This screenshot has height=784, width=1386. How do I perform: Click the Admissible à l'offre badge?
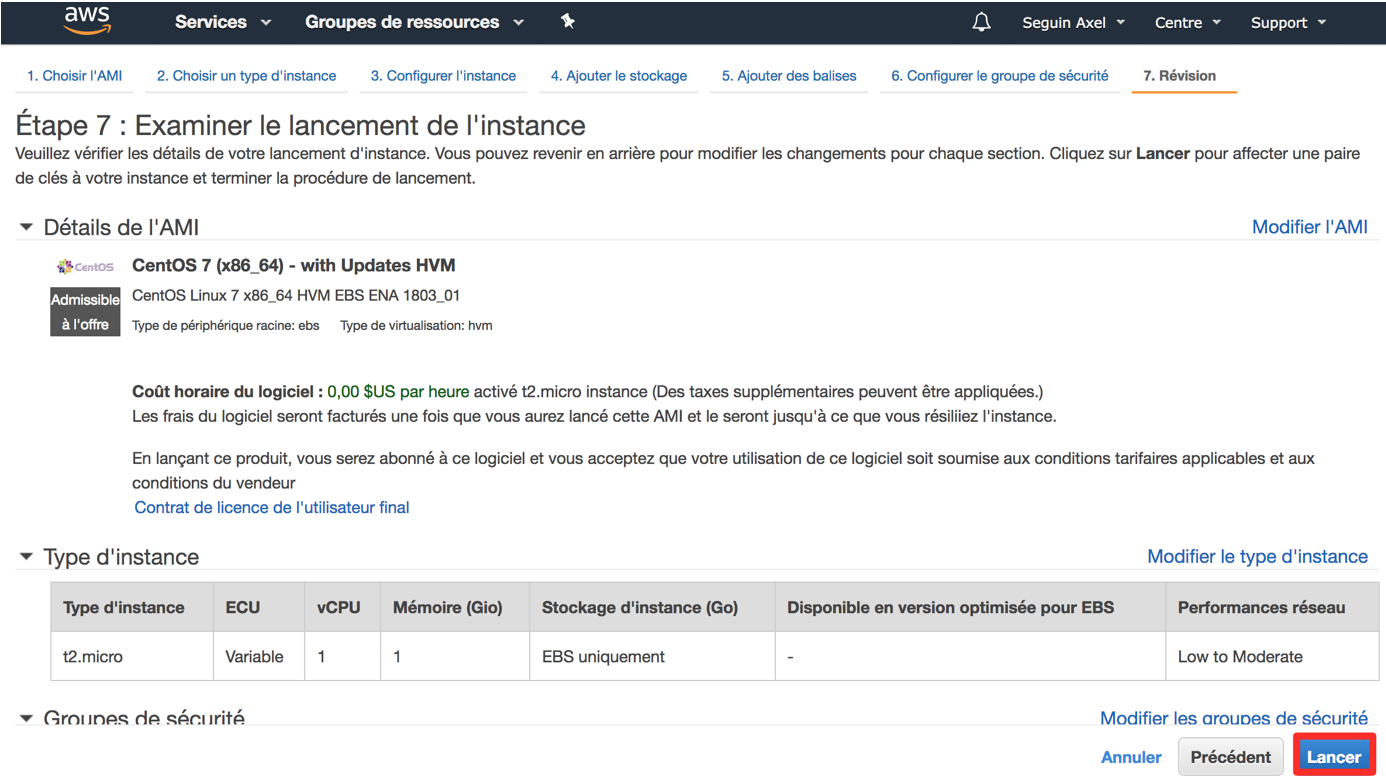click(85, 312)
